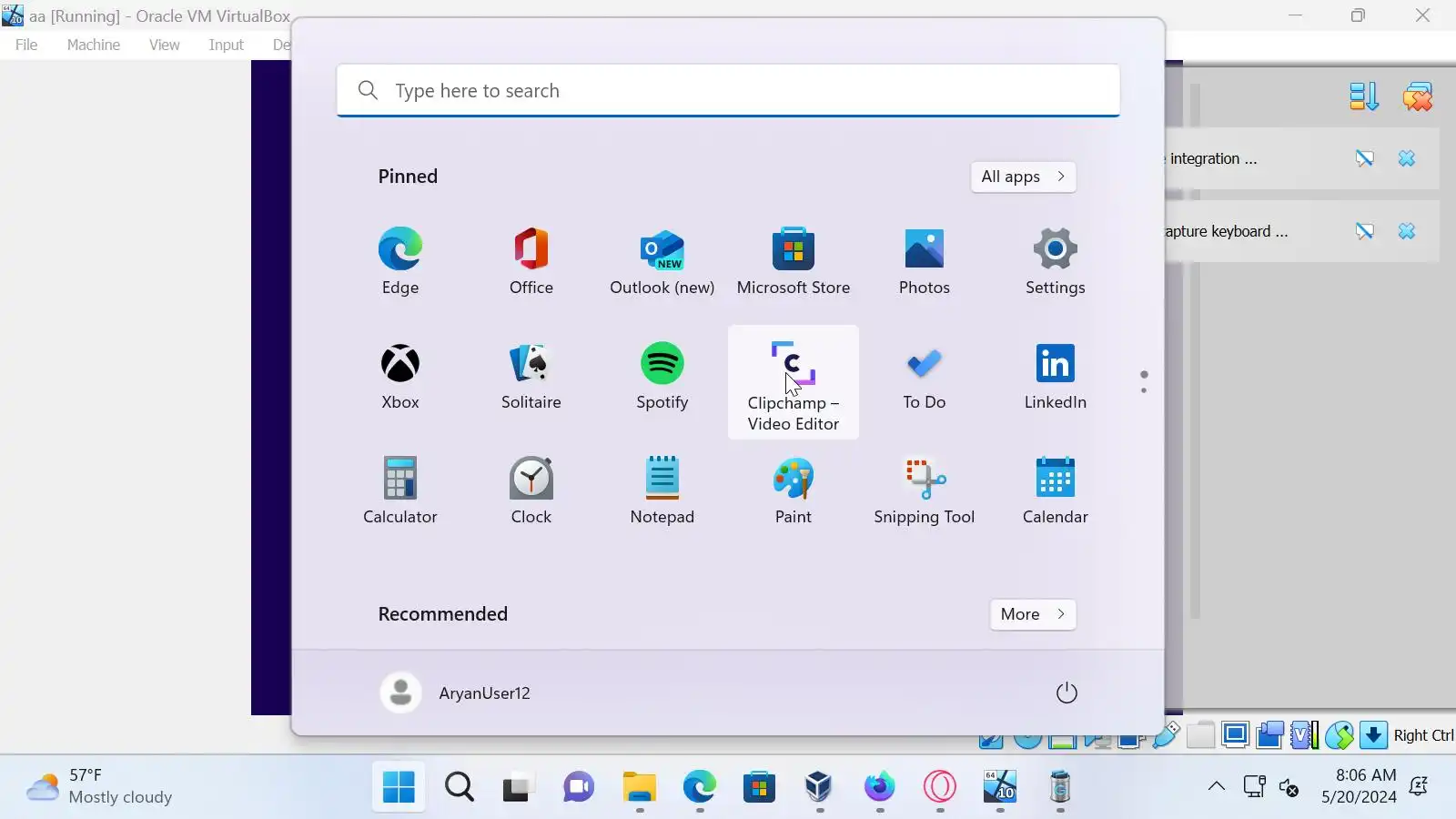Focus the 'Type here to search' box
The width and height of the screenshot is (1456, 819).
coord(728,90)
